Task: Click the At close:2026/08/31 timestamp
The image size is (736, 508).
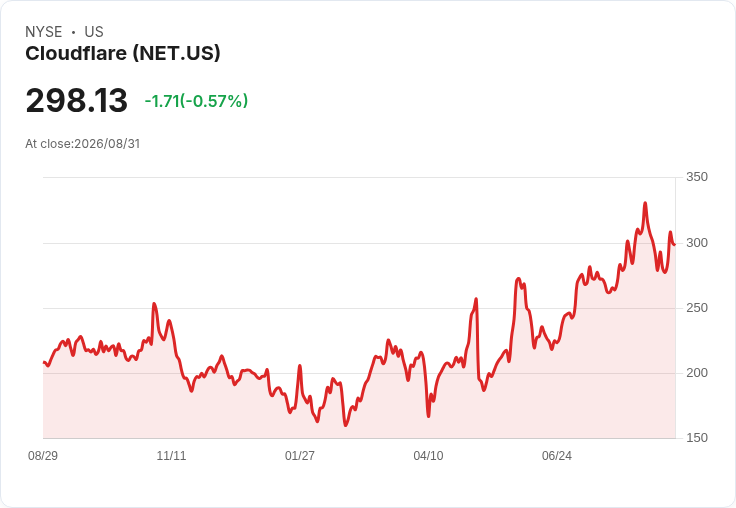Action: (x=83, y=144)
